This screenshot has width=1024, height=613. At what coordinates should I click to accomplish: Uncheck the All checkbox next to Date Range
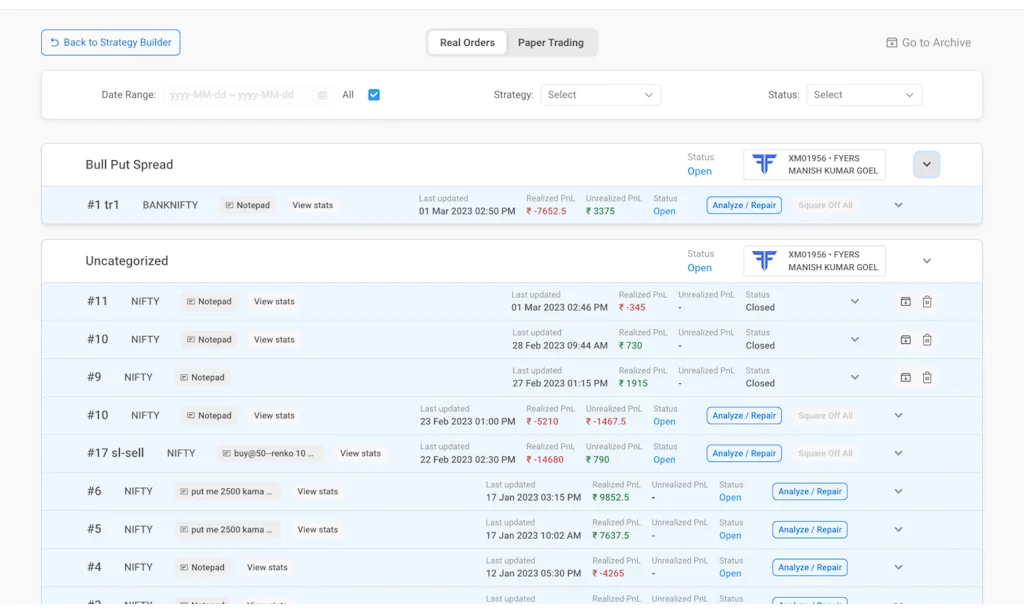point(373,94)
